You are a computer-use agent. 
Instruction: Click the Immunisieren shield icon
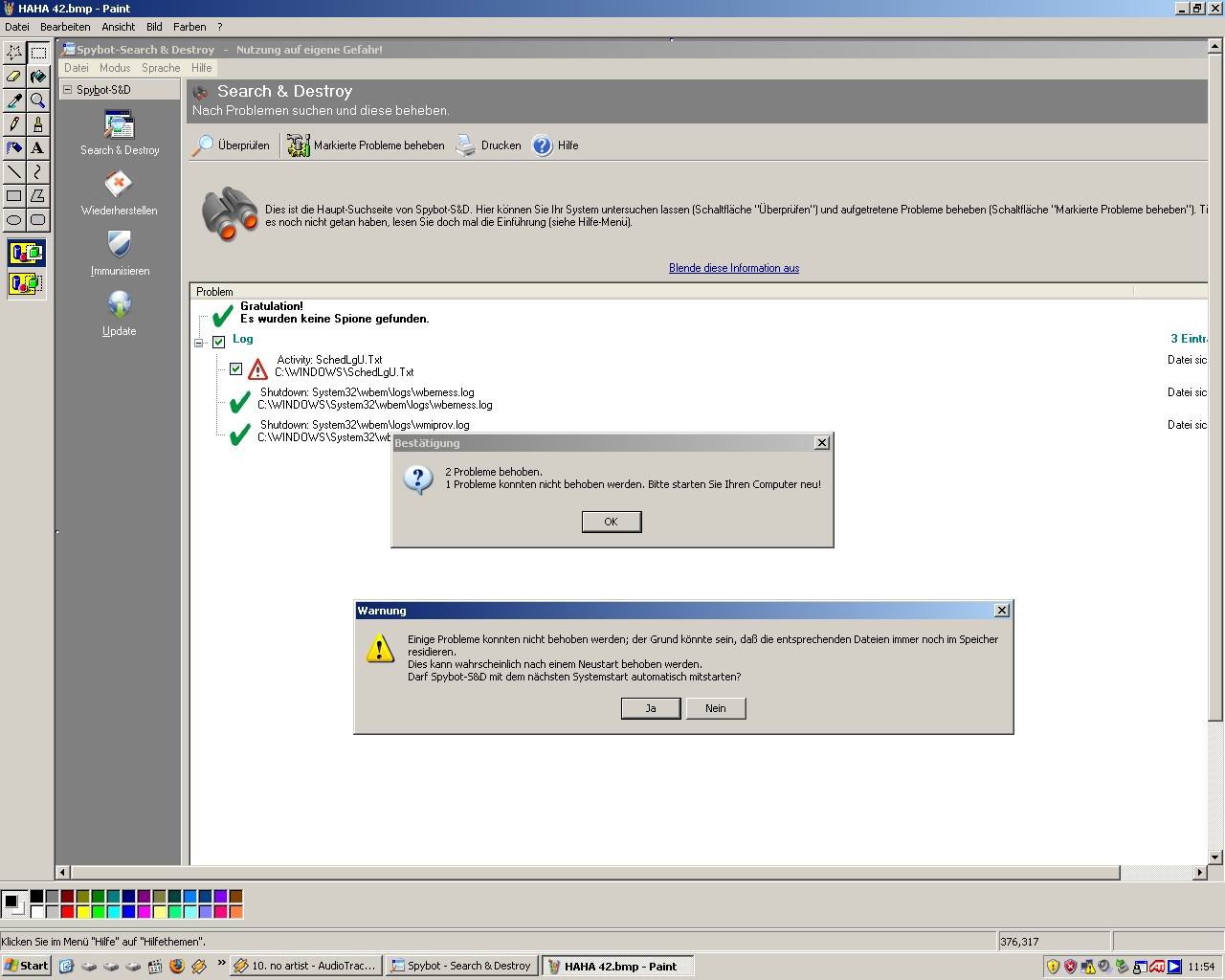[x=119, y=245]
